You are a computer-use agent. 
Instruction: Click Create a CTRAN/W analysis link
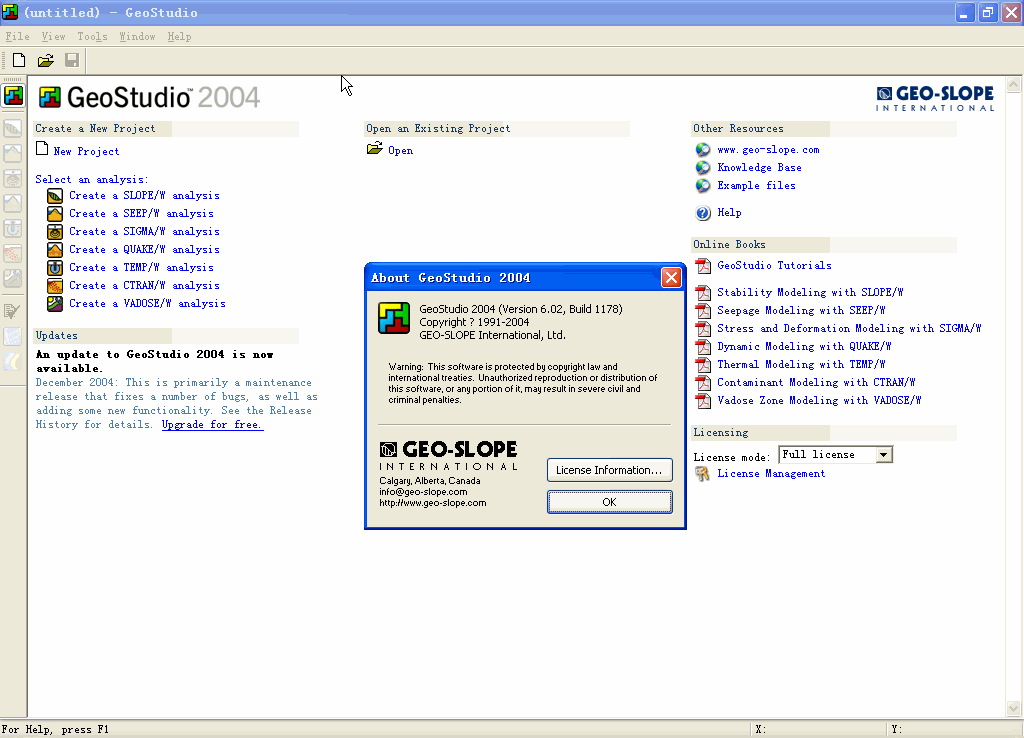point(144,285)
